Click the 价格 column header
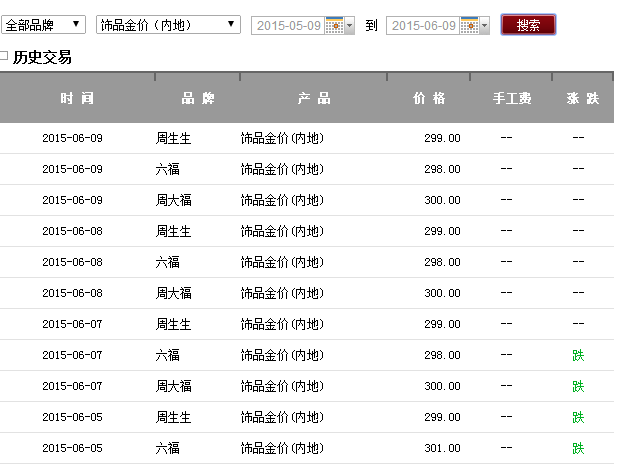The height and width of the screenshot is (471, 618). click(429, 98)
